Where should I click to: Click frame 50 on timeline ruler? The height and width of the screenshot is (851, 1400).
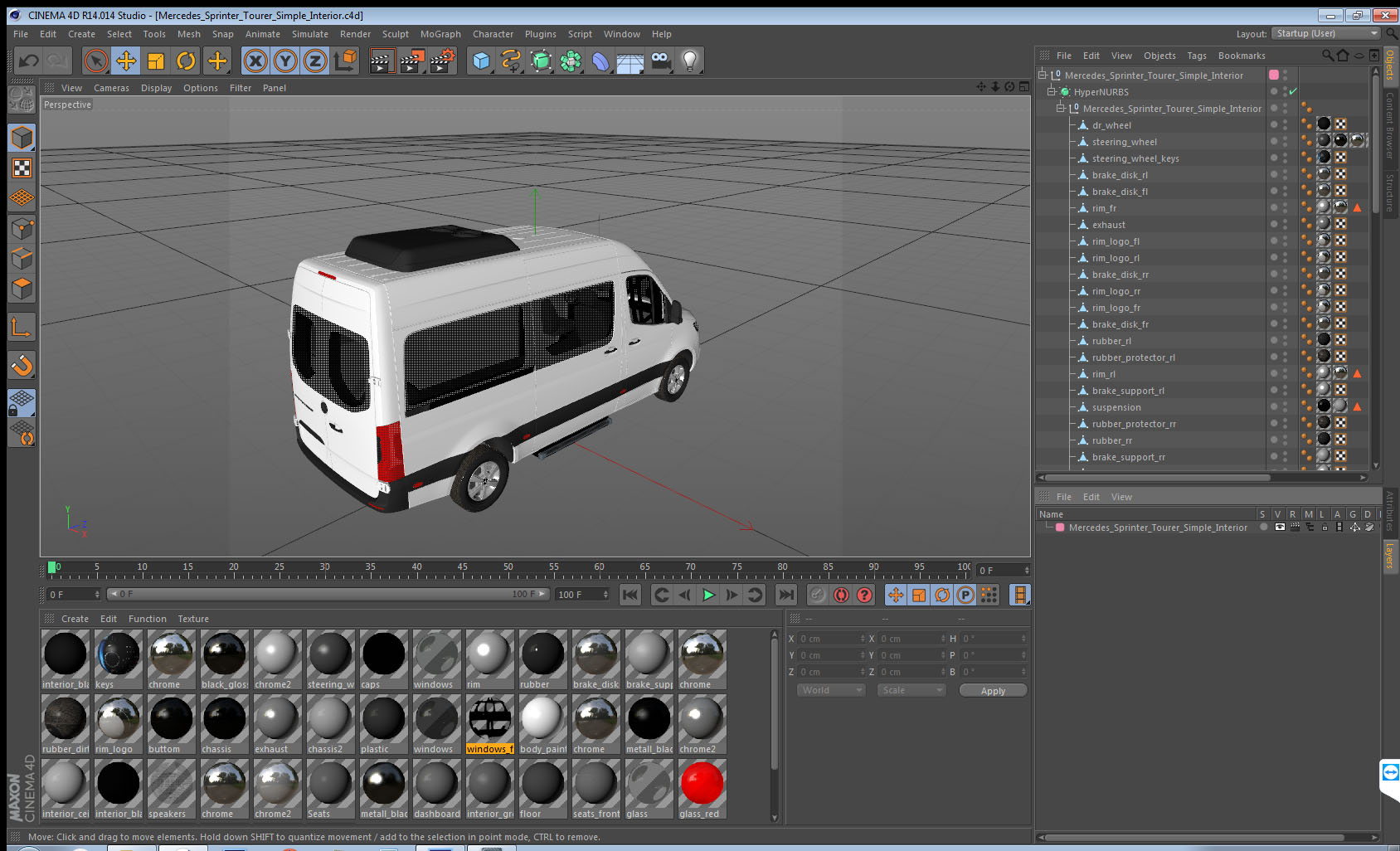click(508, 567)
